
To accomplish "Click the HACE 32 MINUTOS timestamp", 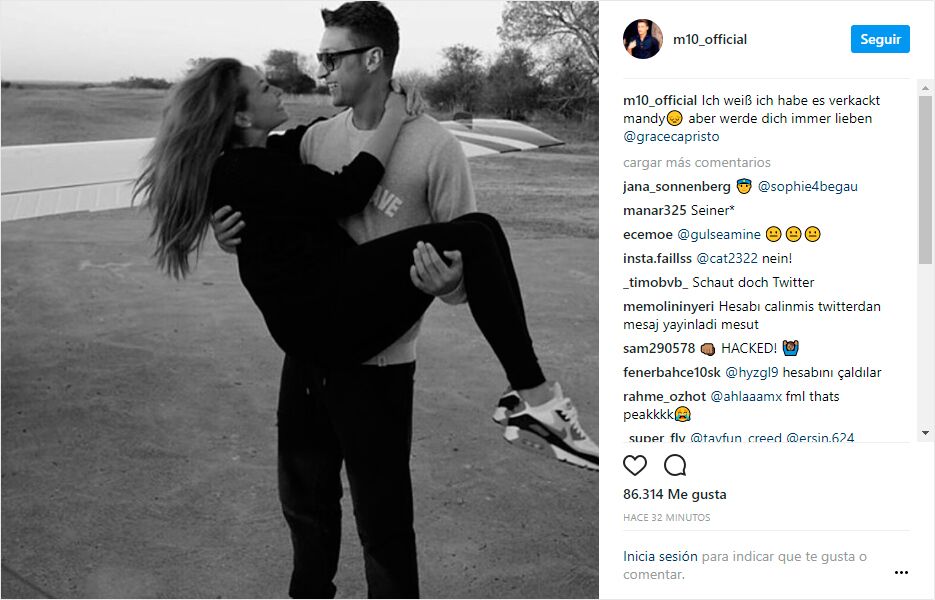I will (667, 518).
